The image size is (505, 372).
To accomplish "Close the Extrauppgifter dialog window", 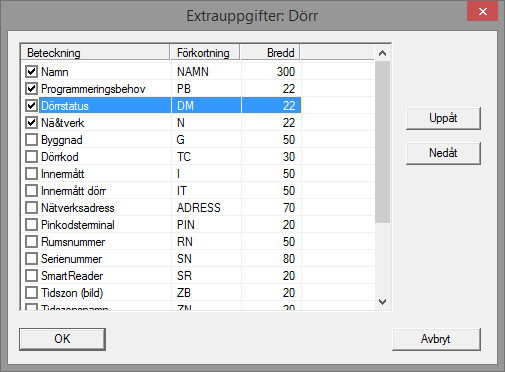I will pos(483,12).
